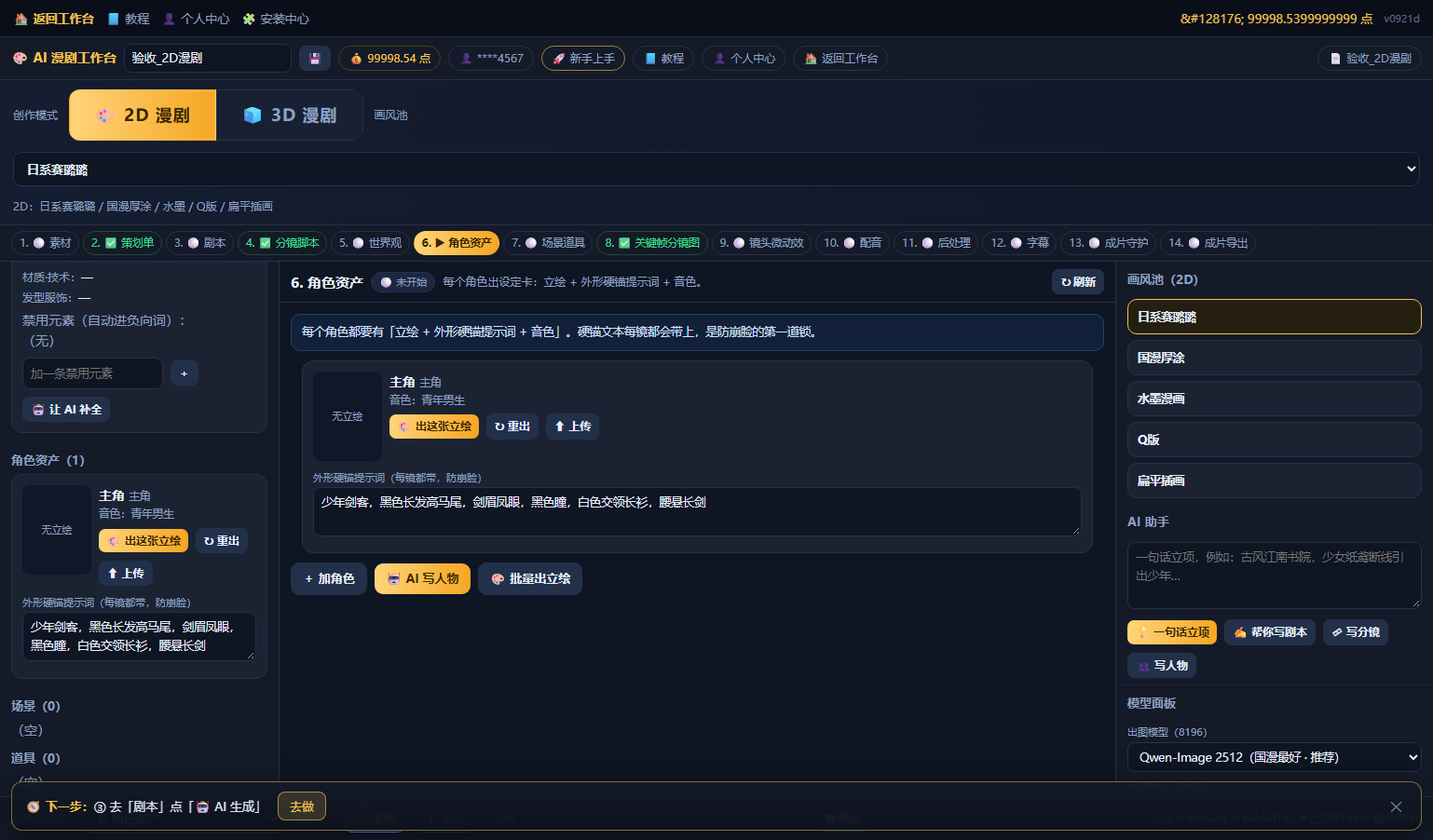Click 批量出立绘 palette button
The image size is (1433, 840).
point(530,578)
